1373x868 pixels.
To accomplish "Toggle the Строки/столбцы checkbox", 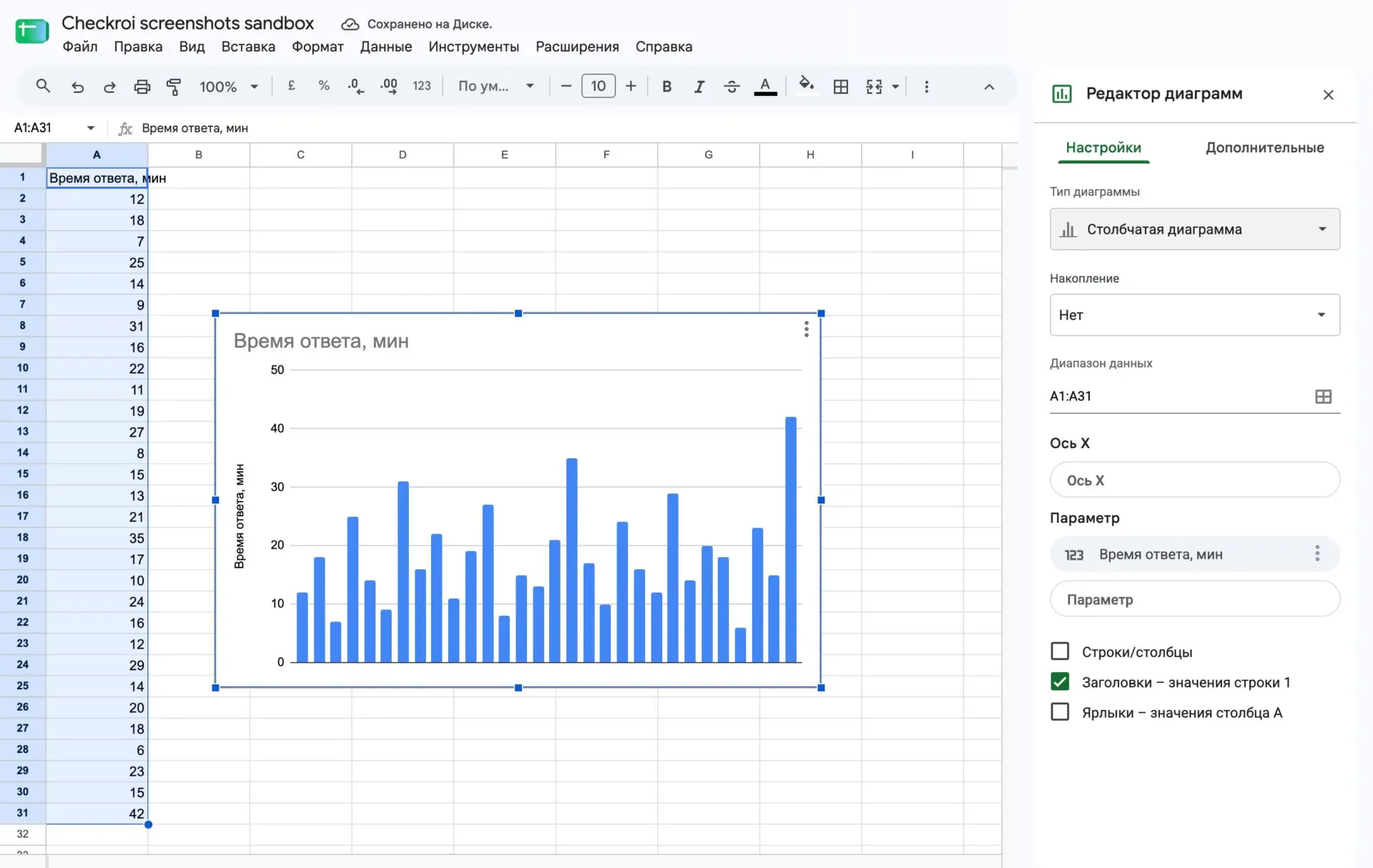I will coord(1060,651).
